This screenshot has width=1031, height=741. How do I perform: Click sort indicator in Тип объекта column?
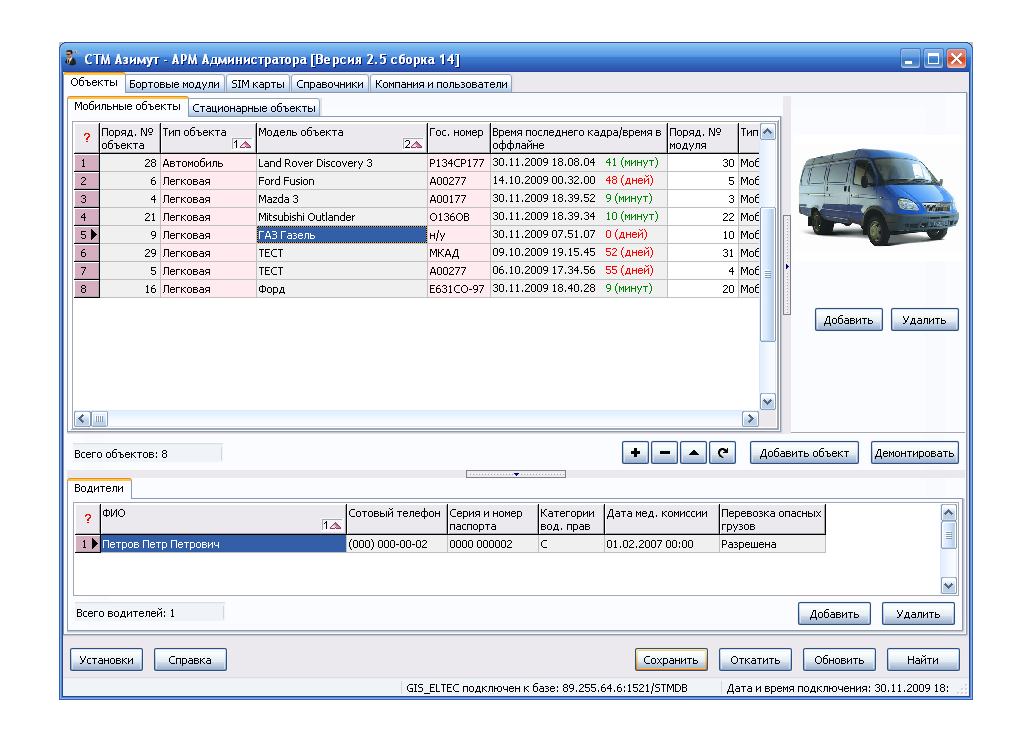(x=242, y=144)
